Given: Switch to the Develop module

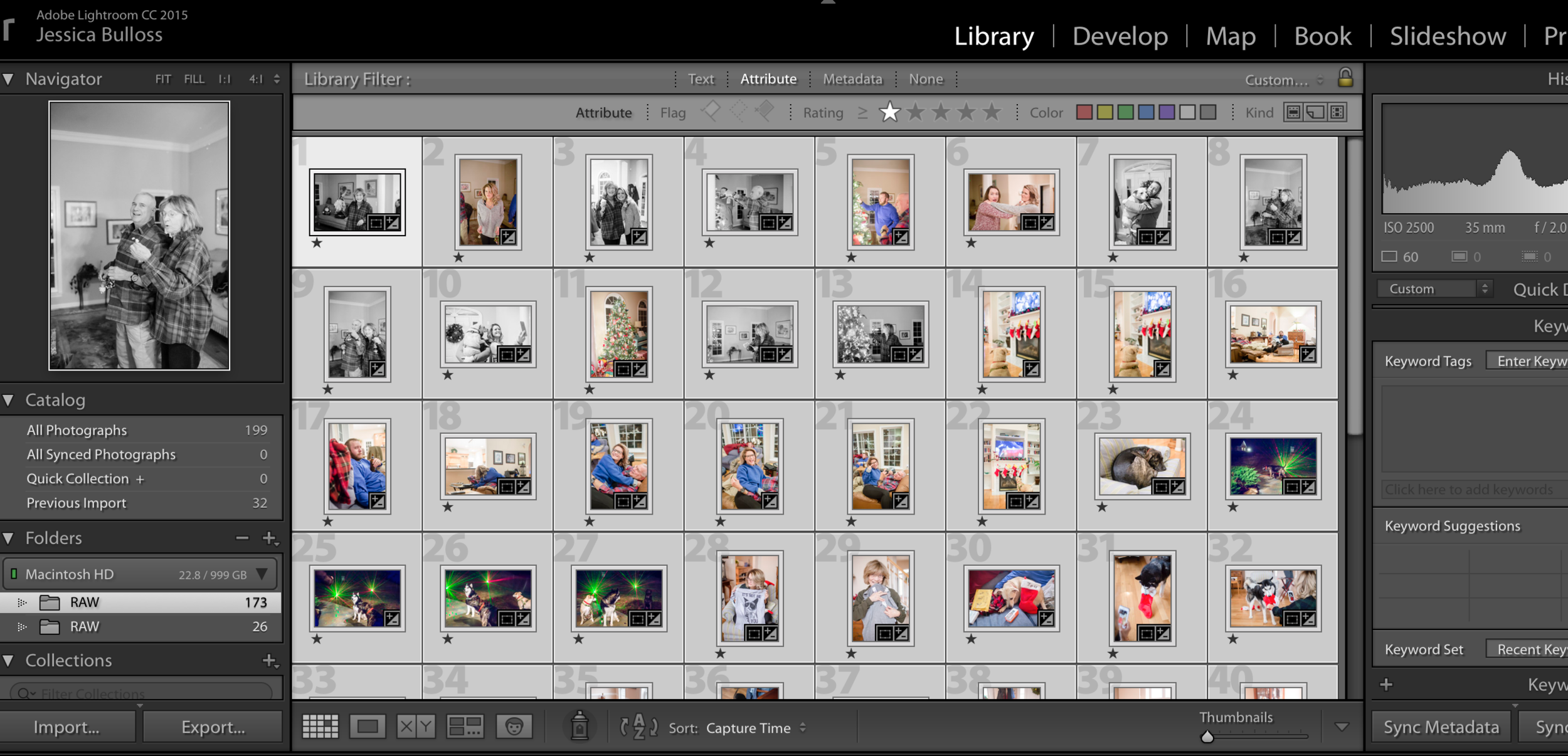Looking at the screenshot, I should [1120, 36].
